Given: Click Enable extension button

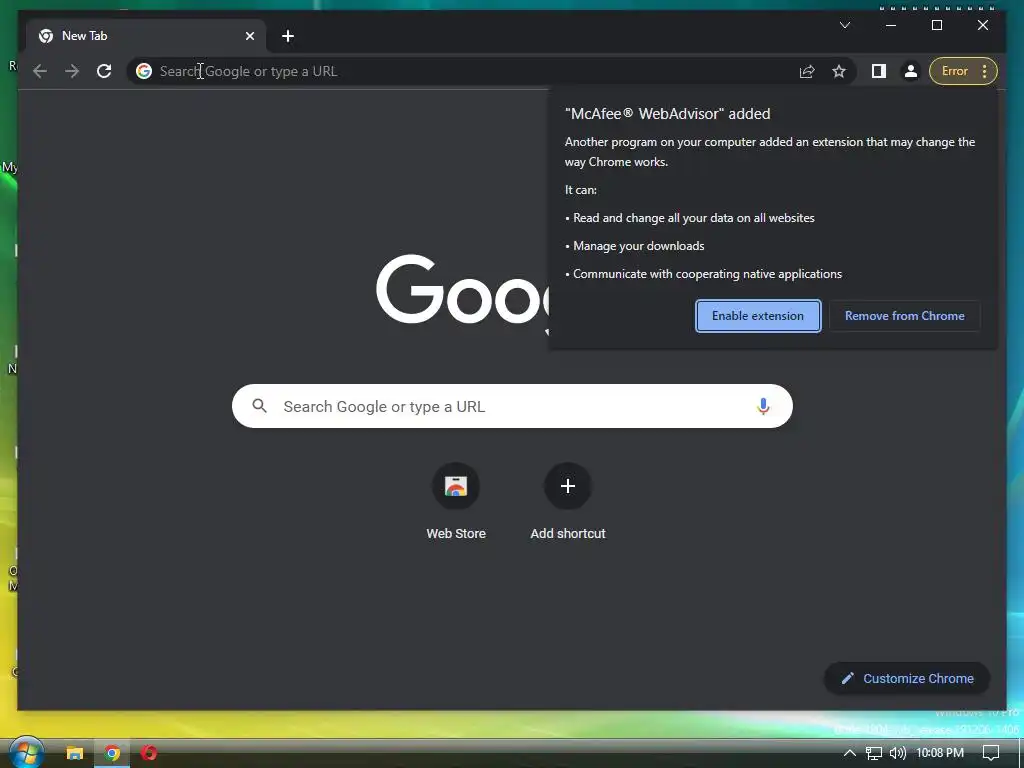Looking at the screenshot, I should tap(758, 316).
